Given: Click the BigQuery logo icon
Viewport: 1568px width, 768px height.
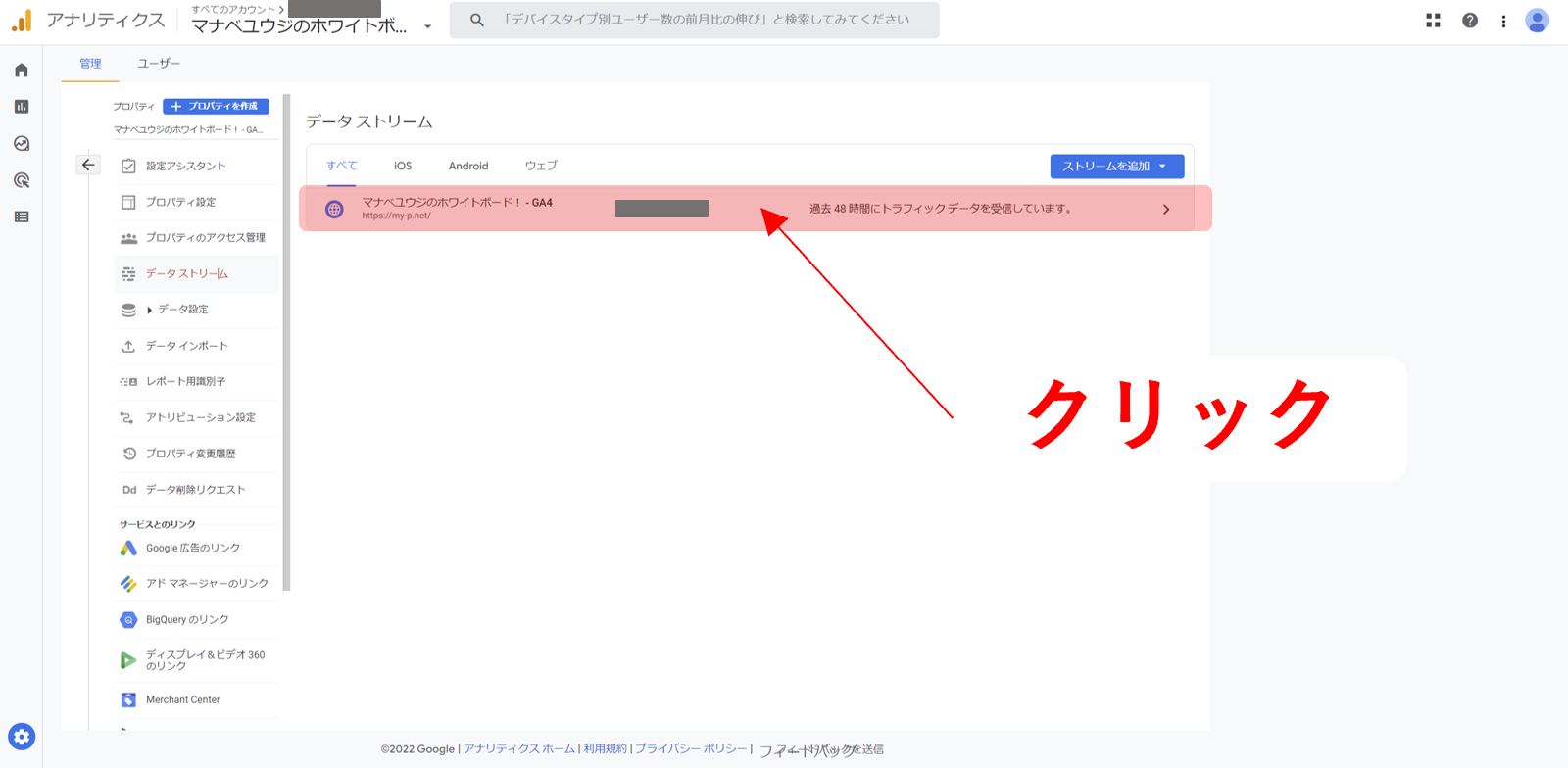Looking at the screenshot, I should pyautogui.click(x=128, y=620).
